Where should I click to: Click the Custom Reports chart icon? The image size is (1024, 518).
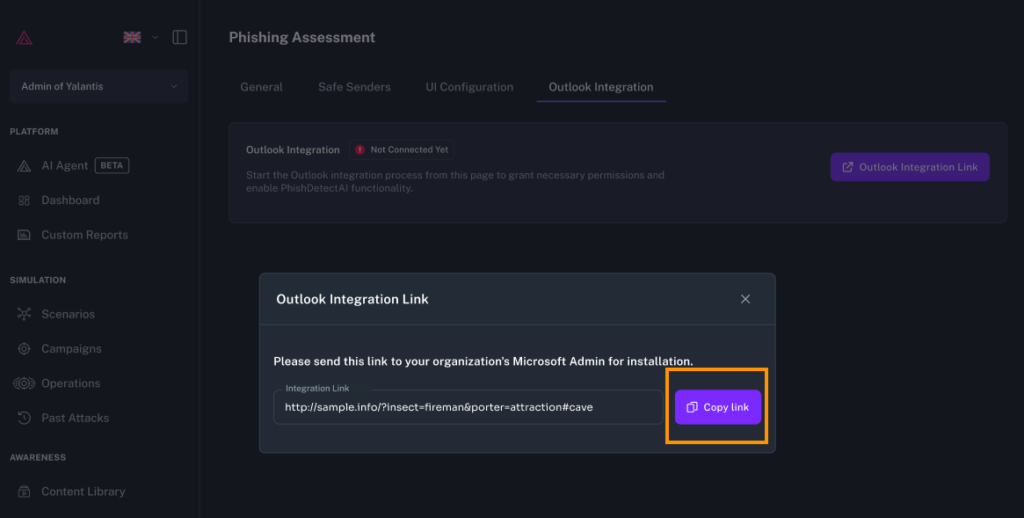tap(24, 235)
